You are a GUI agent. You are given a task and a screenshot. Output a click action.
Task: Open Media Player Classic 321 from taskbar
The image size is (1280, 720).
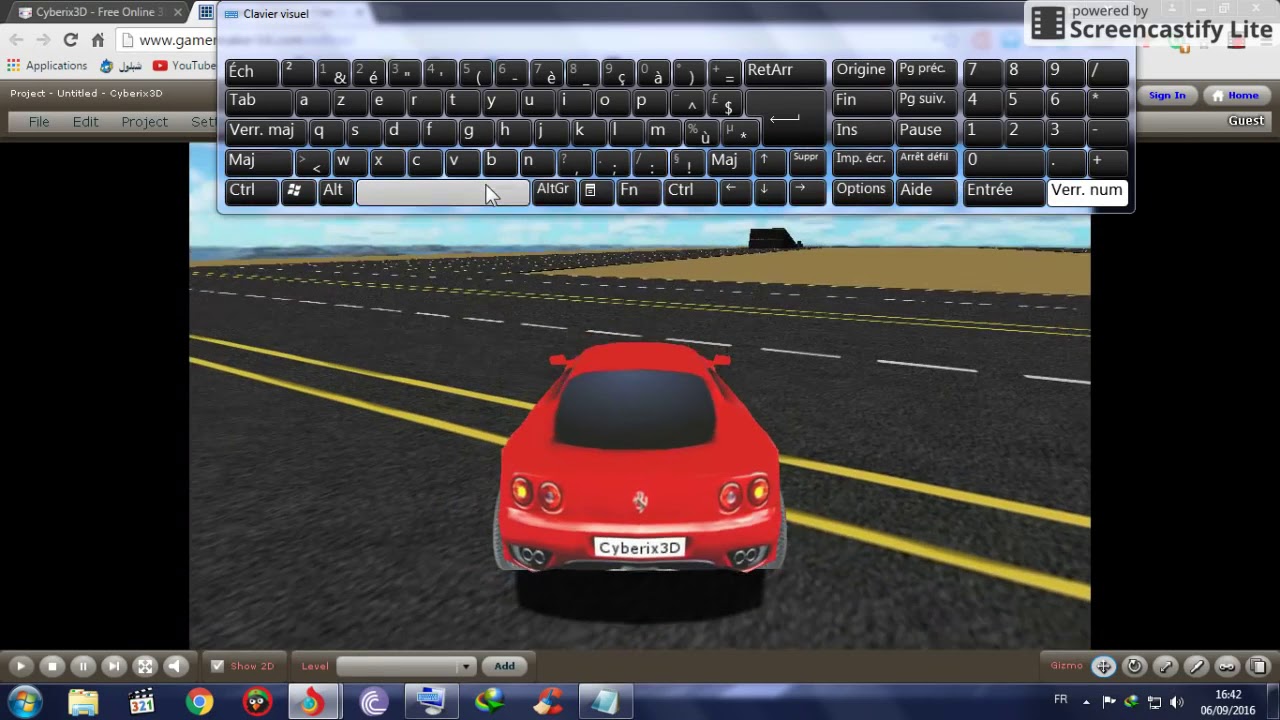(141, 702)
